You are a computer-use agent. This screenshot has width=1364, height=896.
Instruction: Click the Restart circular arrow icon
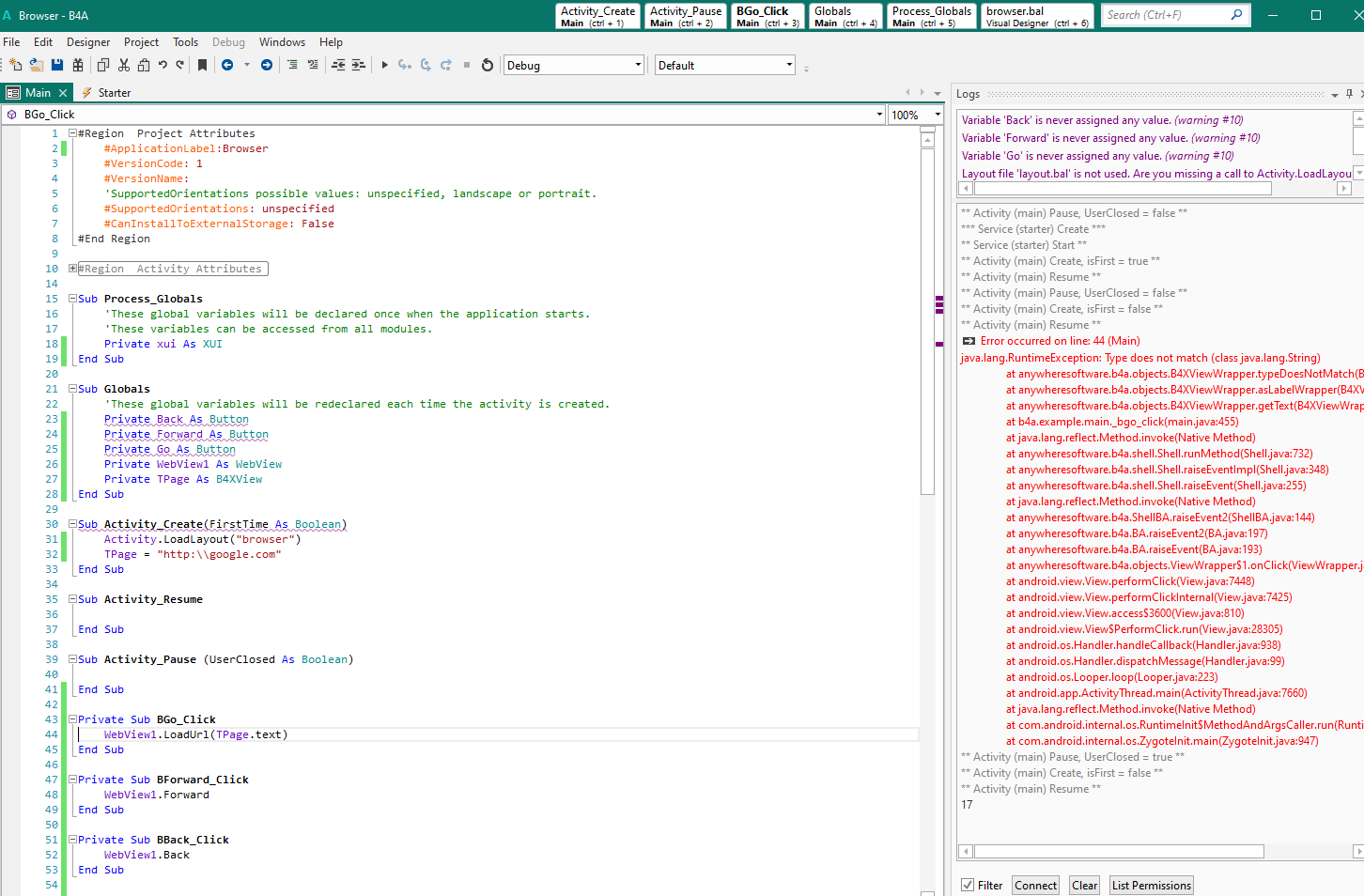click(x=487, y=65)
